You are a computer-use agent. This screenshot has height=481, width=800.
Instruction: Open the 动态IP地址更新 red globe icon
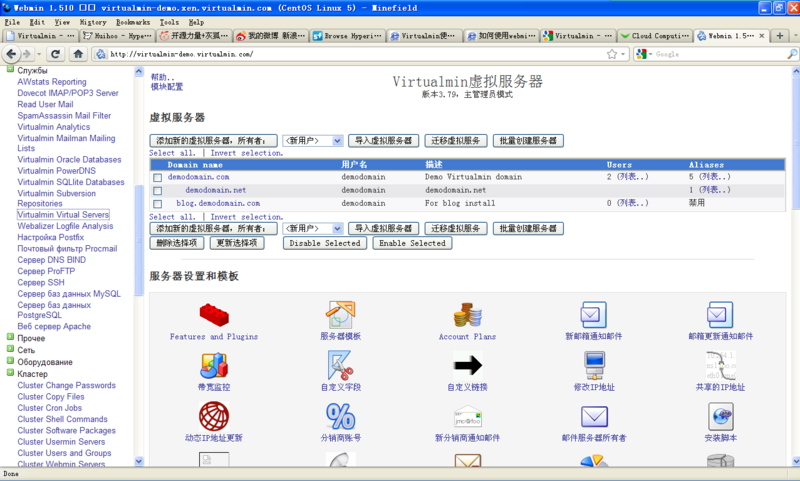(213, 415)
